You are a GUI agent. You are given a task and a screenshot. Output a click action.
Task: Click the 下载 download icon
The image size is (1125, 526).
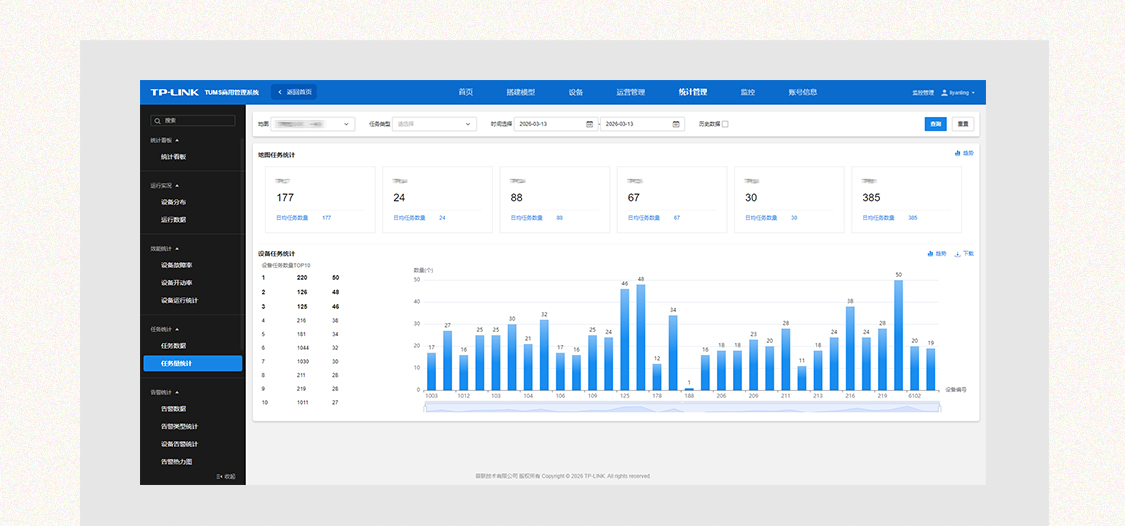tap(957, 254)
